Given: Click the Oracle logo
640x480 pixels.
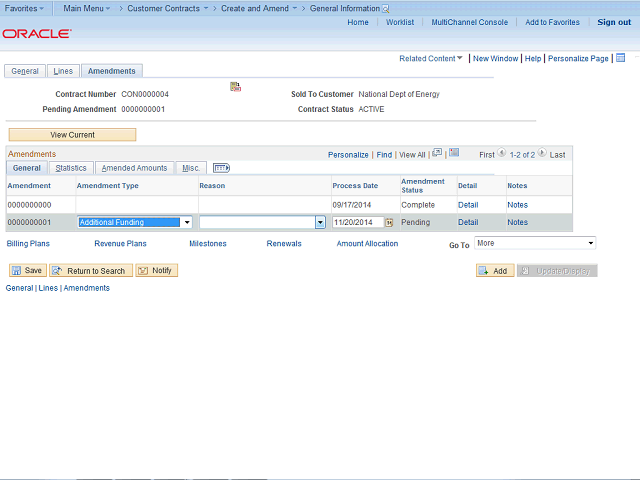Looking at the screenshot, I should (x=37, y=33).
